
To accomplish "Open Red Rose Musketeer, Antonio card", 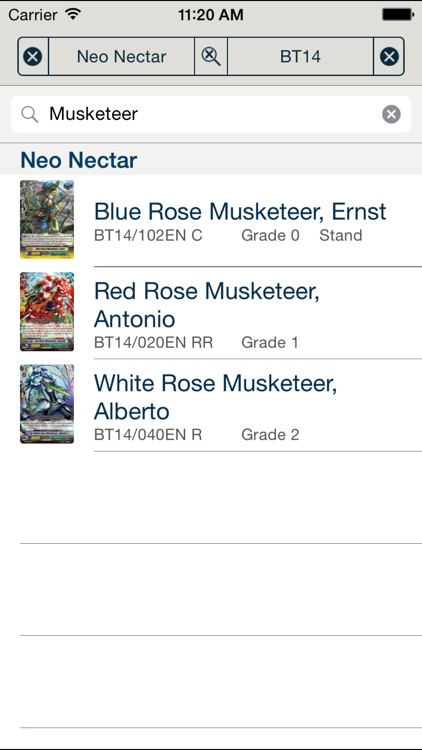I will coord(211,313).
